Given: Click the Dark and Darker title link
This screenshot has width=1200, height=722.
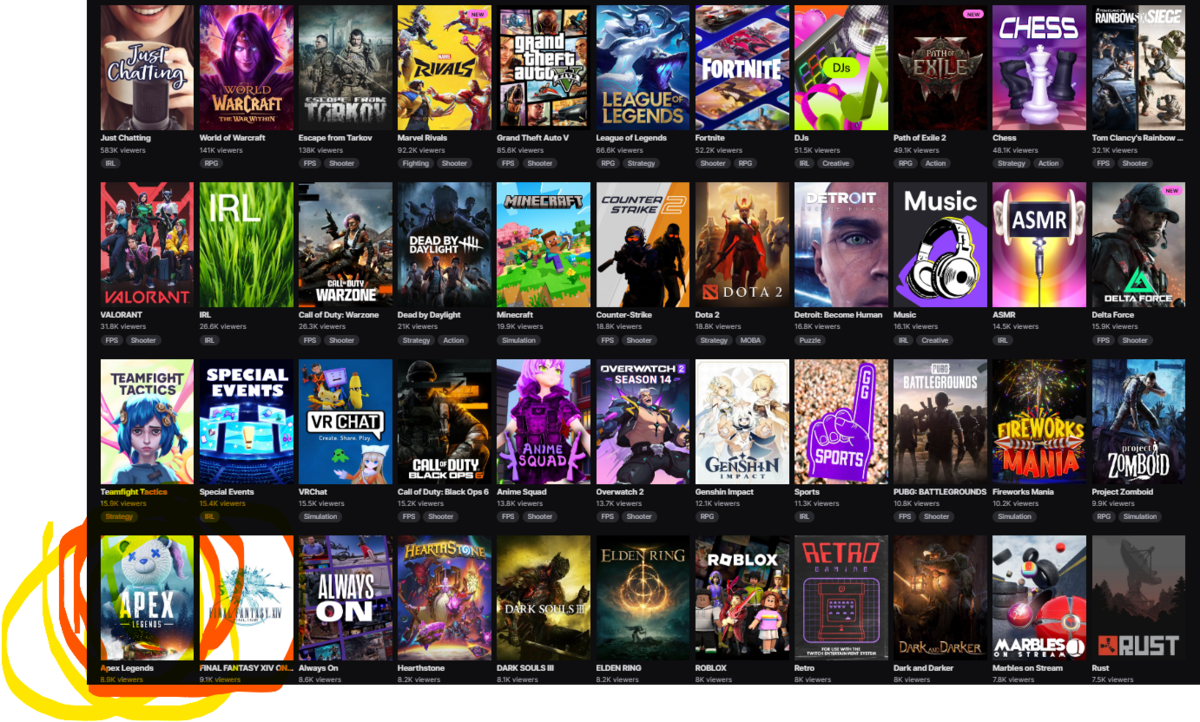Looking at the screenshot, I should (x=925, y=668).
